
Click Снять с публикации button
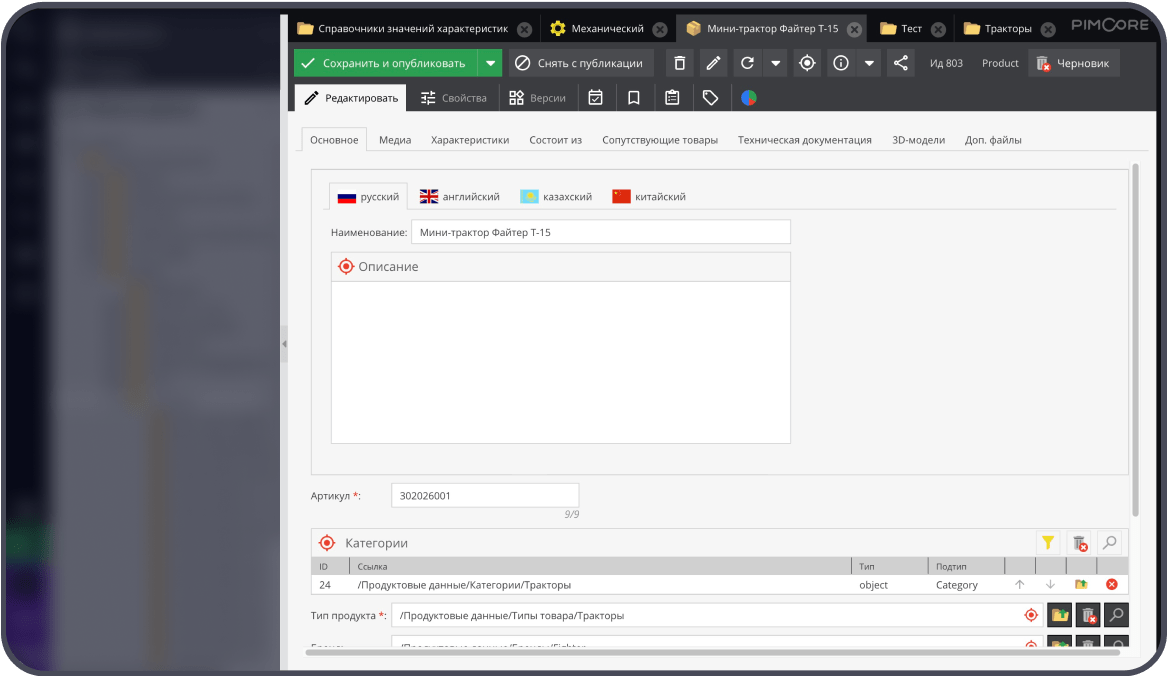581,63
